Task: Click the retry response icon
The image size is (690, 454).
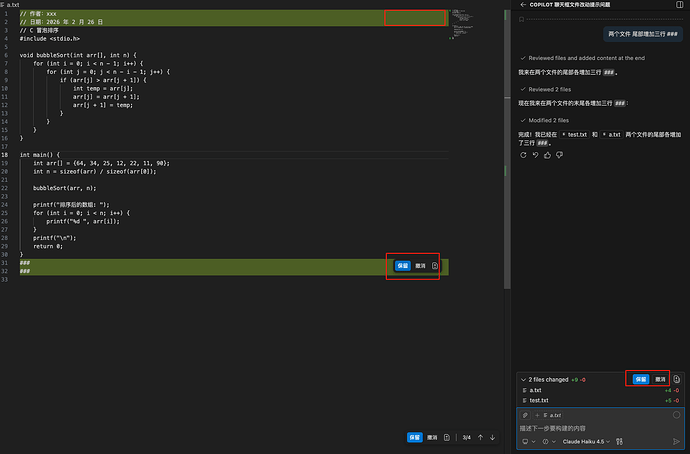Action: (523, 154)
